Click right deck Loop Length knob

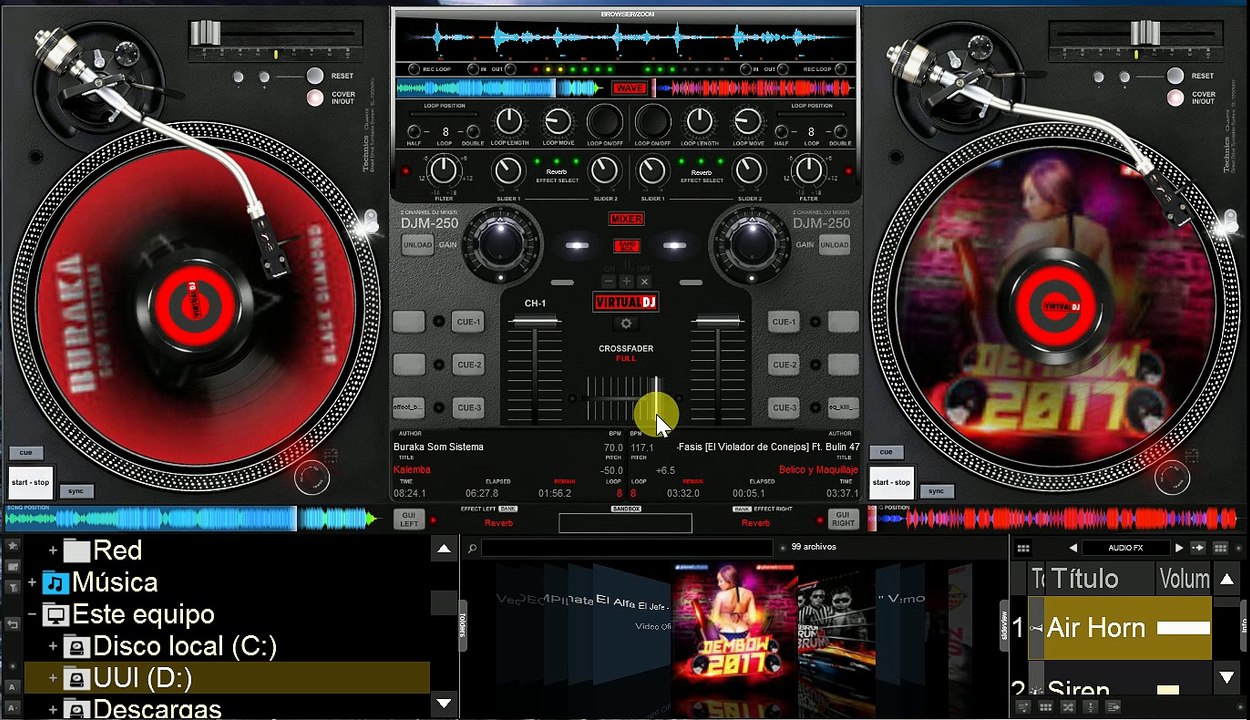pos(699,122)
